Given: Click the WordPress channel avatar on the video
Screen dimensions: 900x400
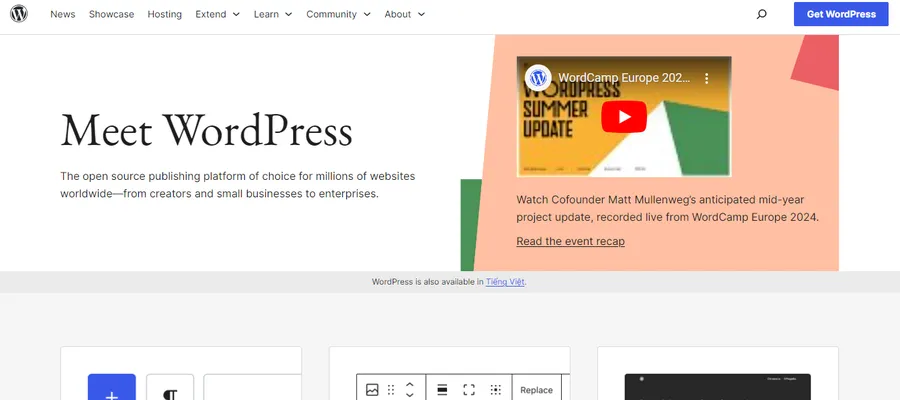Looking at the screenshot, I should [x=538, y=77].
